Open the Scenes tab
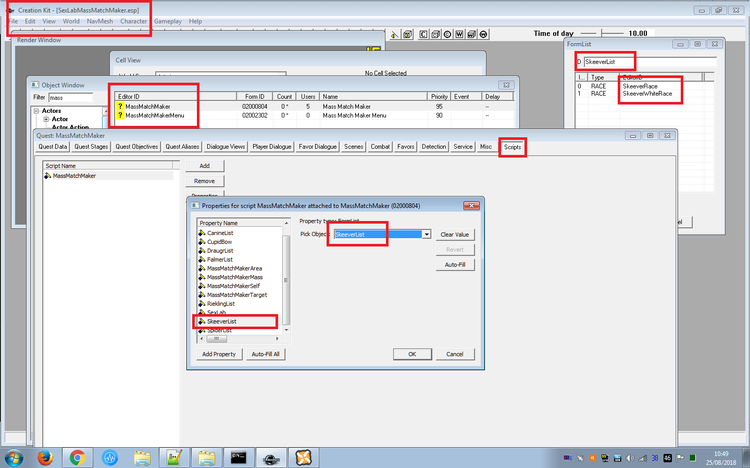 click(353, 147)
